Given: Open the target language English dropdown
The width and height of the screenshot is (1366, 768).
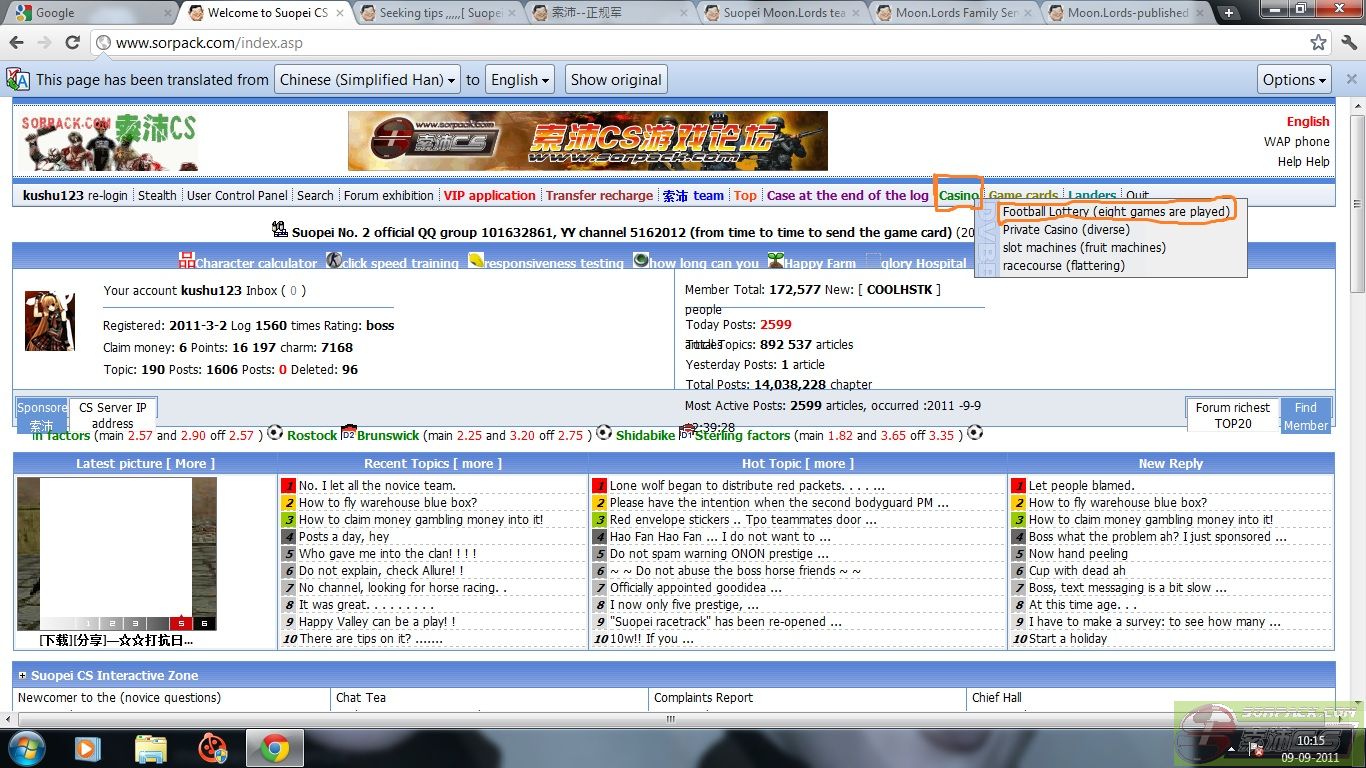Looking at the screenshot, I should (520, 80).
